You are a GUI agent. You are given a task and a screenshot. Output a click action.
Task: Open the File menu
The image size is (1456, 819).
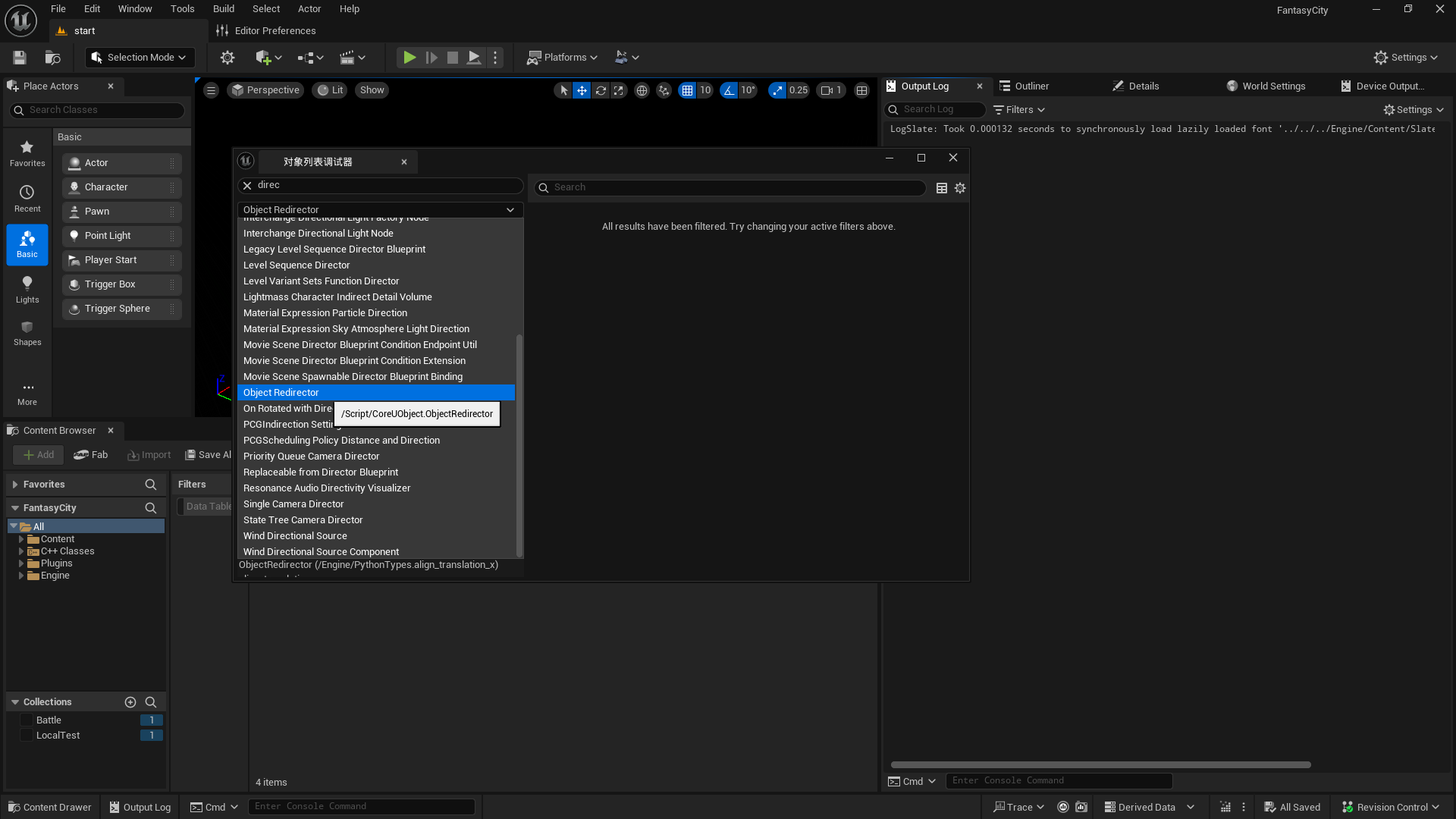(58, 9)
